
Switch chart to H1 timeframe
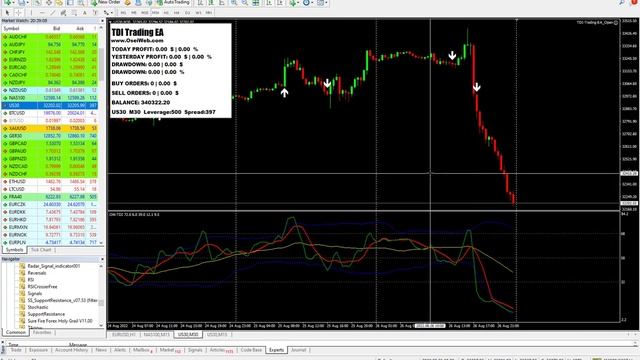click(x=166, y=13)
